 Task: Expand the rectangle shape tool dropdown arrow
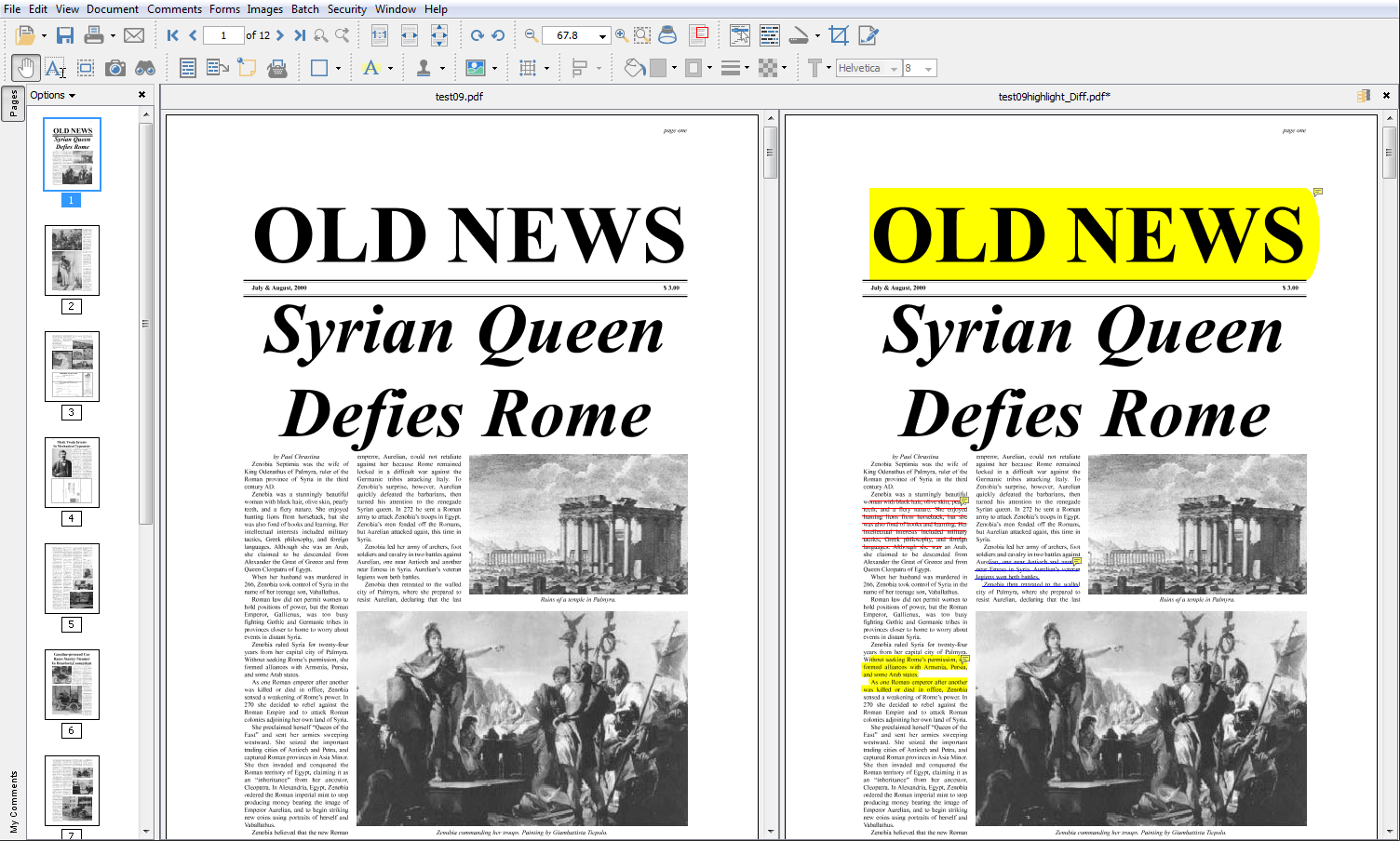click(x=338, y=68)
